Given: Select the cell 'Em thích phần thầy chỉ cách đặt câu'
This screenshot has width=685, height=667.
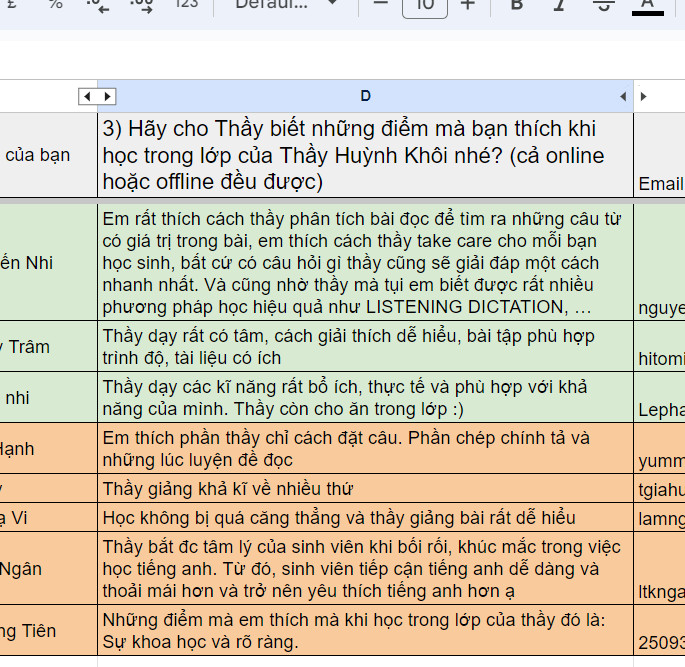Looking at the screenshot, I should click(365, 448).
